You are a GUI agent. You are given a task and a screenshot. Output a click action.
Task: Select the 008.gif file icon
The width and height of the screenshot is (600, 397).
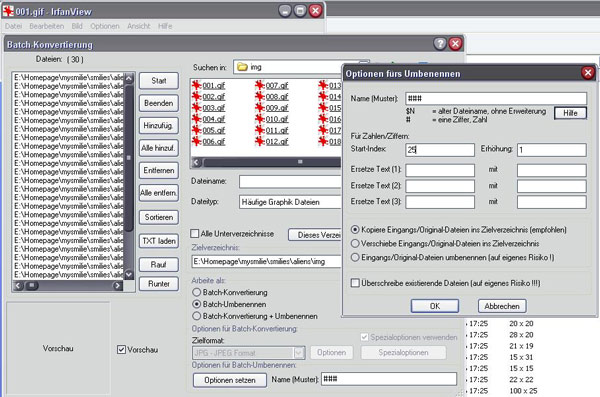(260, 96)
